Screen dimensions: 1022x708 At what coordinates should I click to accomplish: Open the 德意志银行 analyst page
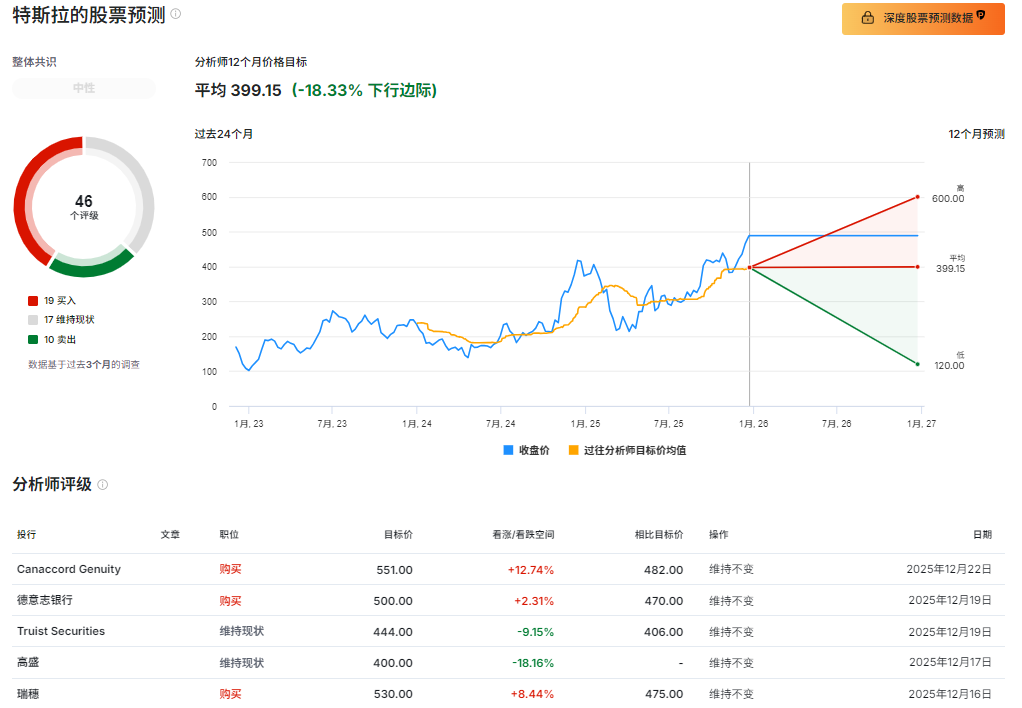[47, 600]
